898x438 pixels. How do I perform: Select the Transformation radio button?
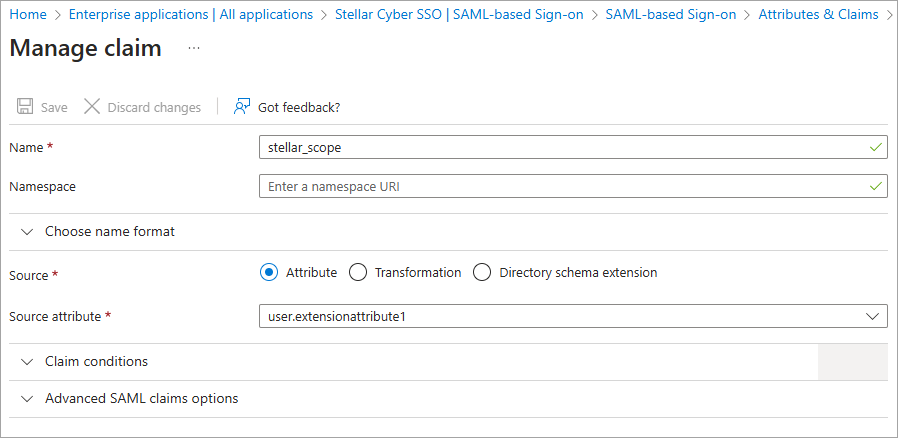357,272
